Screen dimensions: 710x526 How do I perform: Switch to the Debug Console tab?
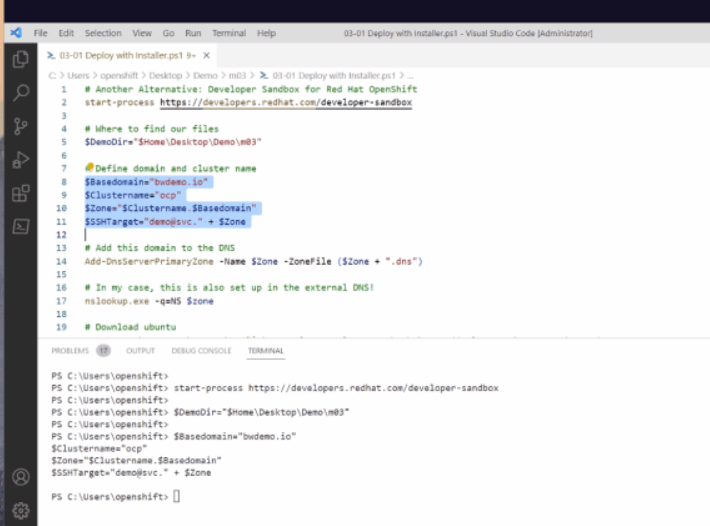[201, 350]
